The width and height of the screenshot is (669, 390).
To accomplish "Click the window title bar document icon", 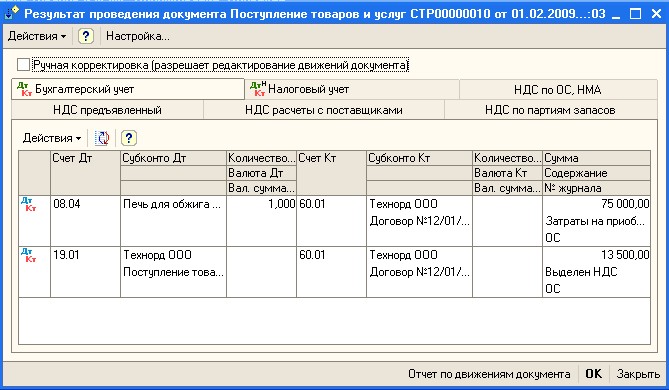I will pyautogui.click(x=12, y=14).
